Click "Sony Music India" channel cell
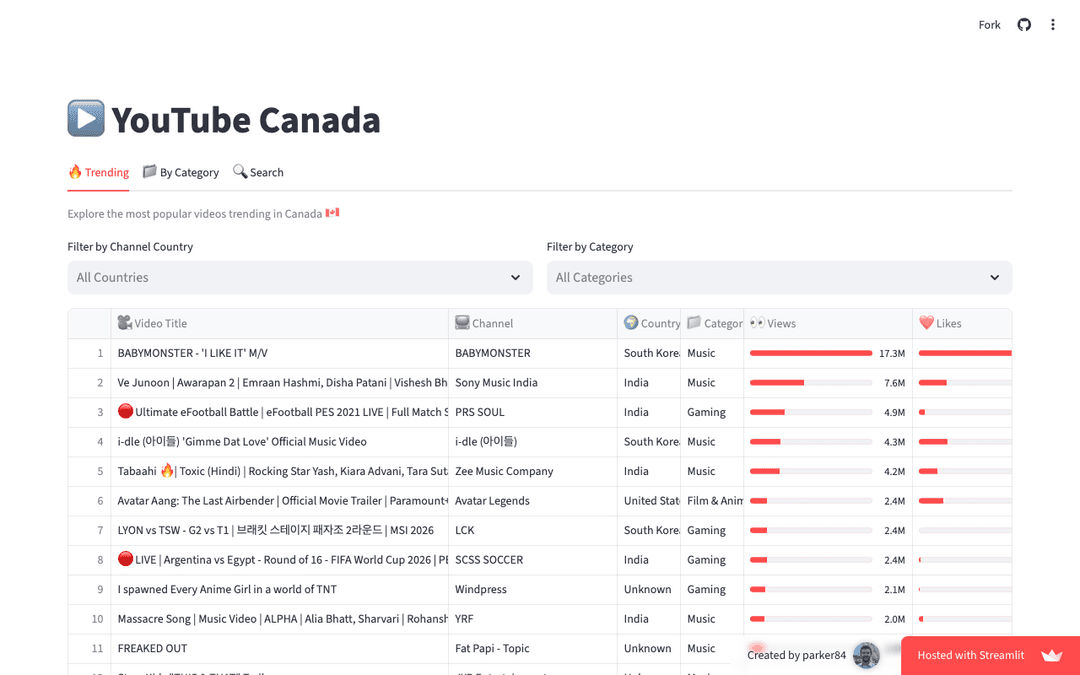 [532, 382]
